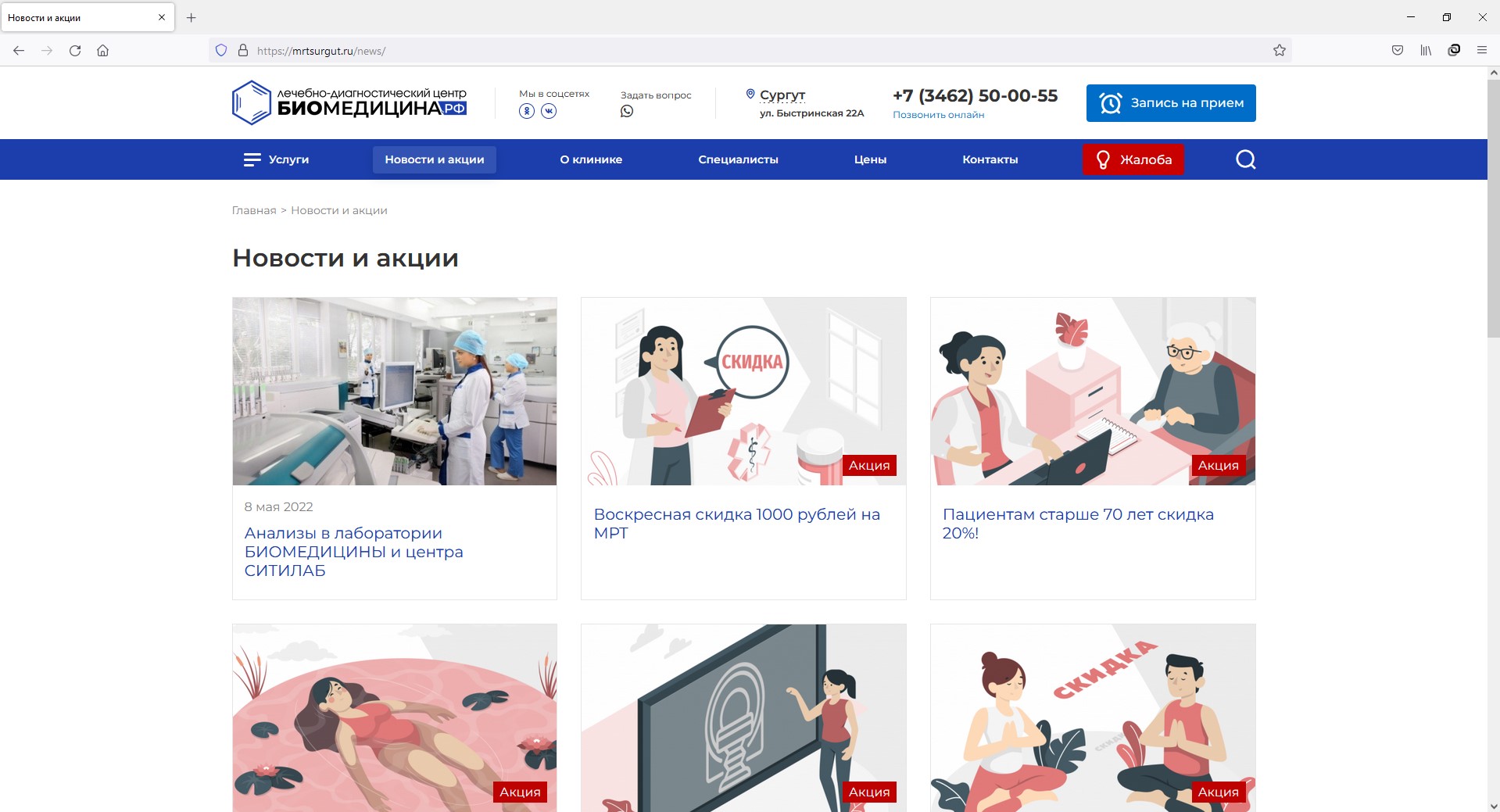Open Пациентам старше 70 лет скидка 20%
Screen dimensions: 1500x812
click(x=1079, y=524)
